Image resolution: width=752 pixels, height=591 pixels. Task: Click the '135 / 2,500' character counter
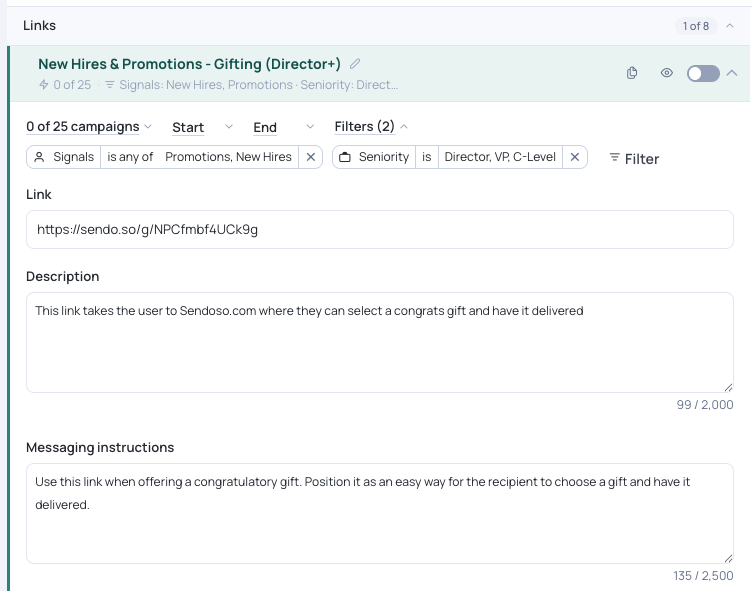[x=703, y=576]
